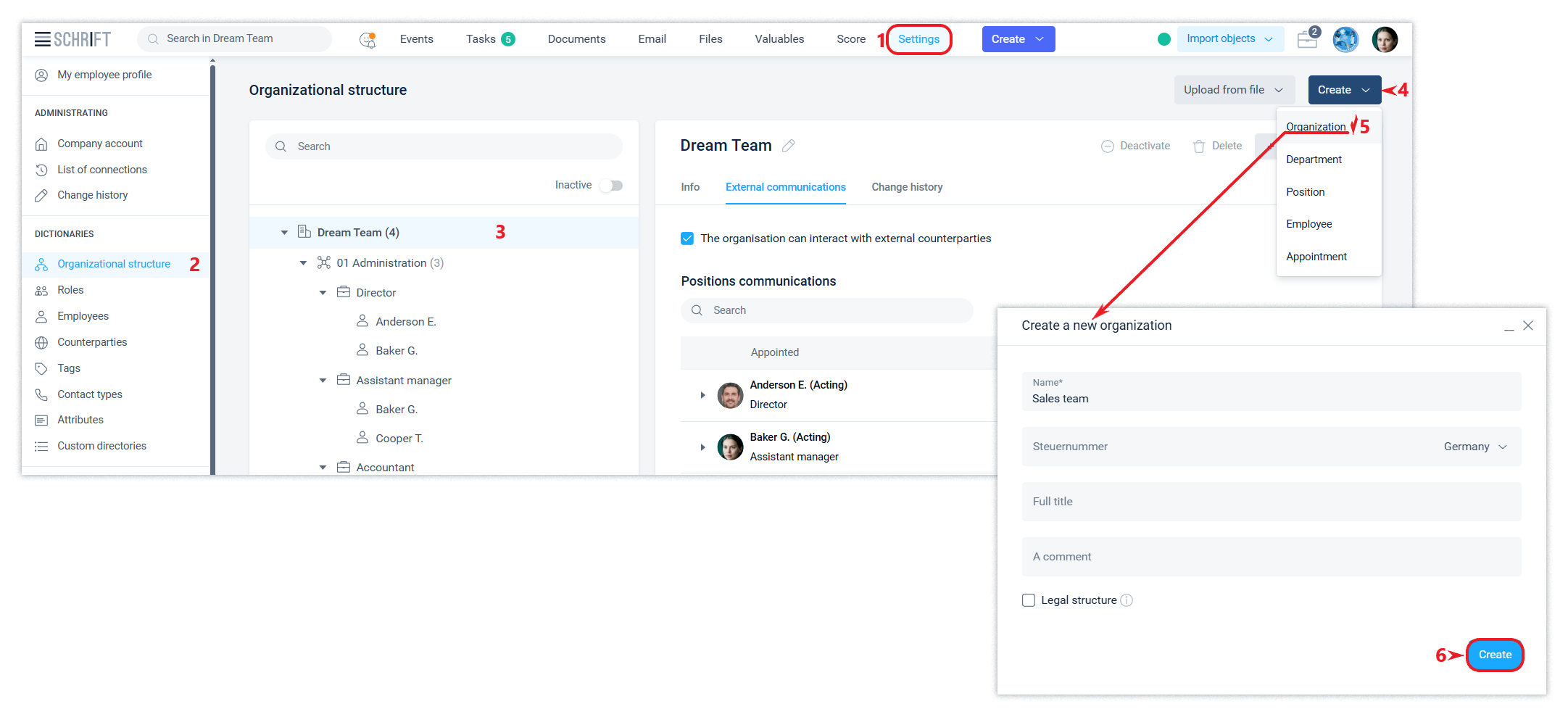The image size is (1568, 717).
Task: Open the hamburger menu next to SCHRIFT
Action: (x=43, y=39)
